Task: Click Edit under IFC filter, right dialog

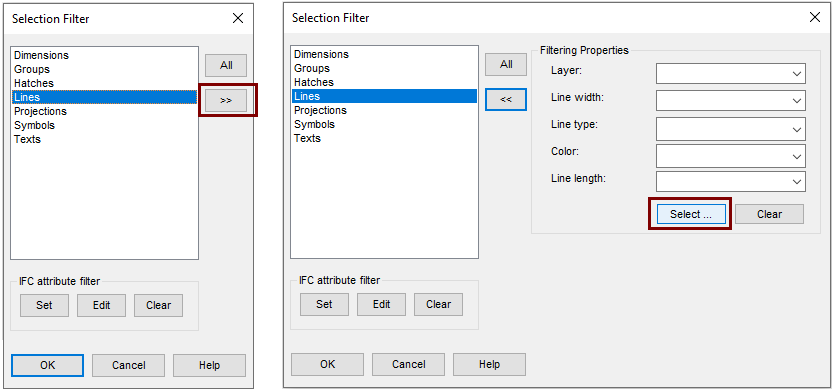Action: click(x=381, y=304)
